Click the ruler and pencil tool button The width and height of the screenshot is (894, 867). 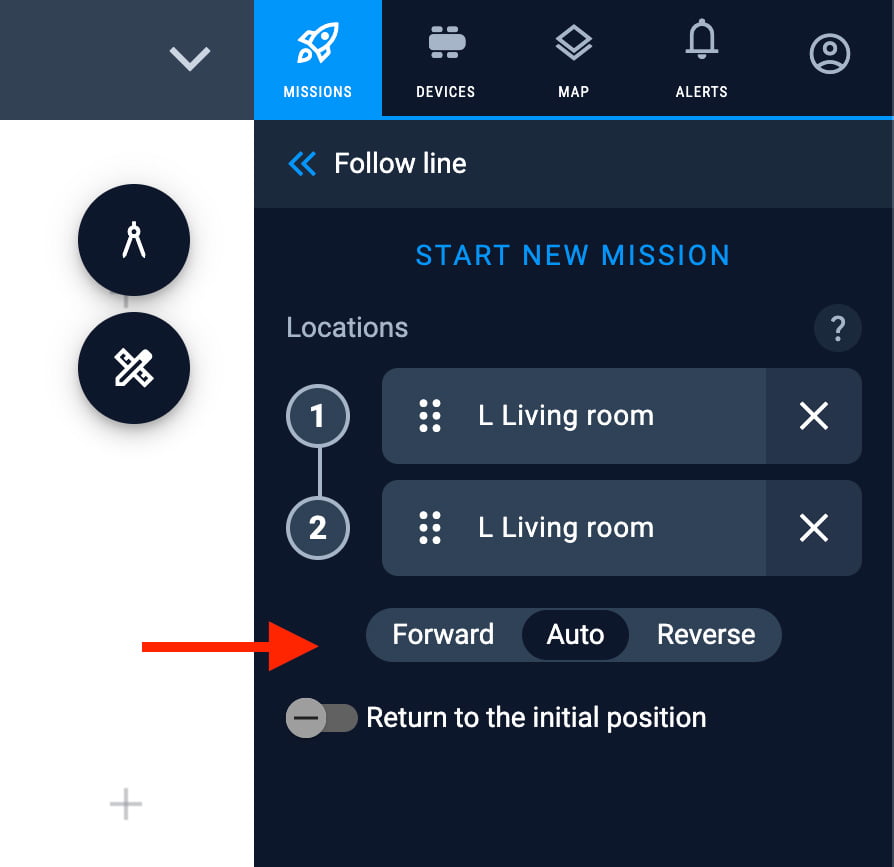tap(134, 368)
